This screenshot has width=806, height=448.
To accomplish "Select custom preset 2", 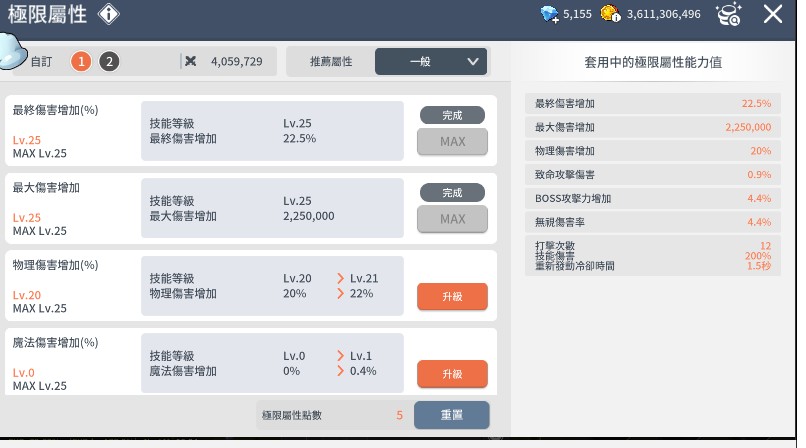I will coord(109,61).
